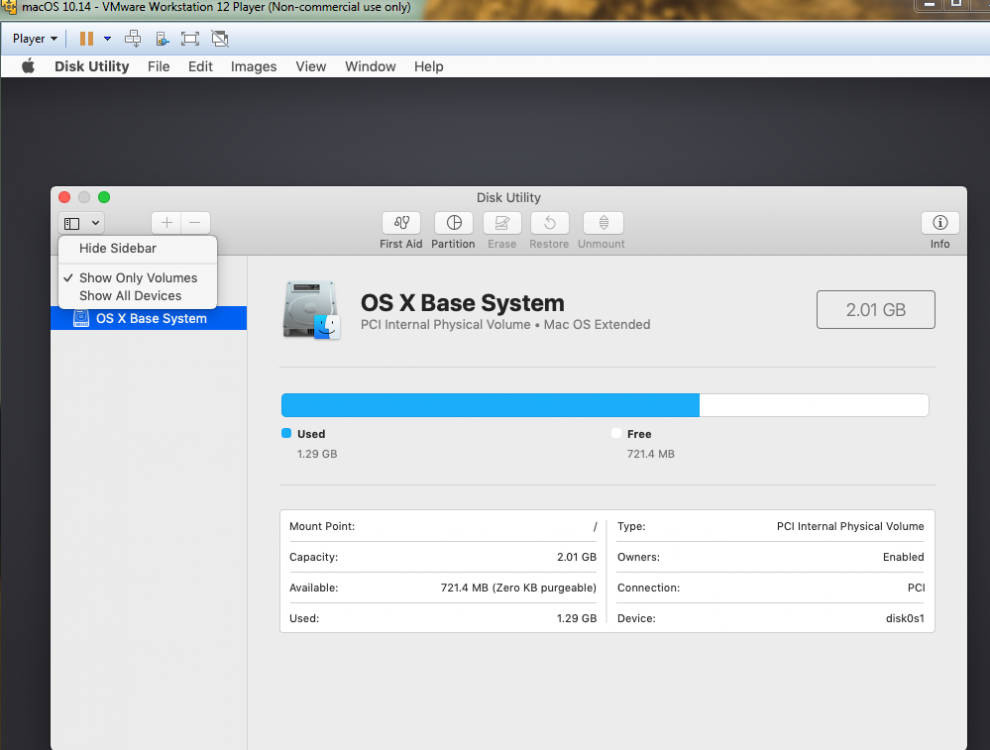Enter VMware full screen mode

pos(190,39)
